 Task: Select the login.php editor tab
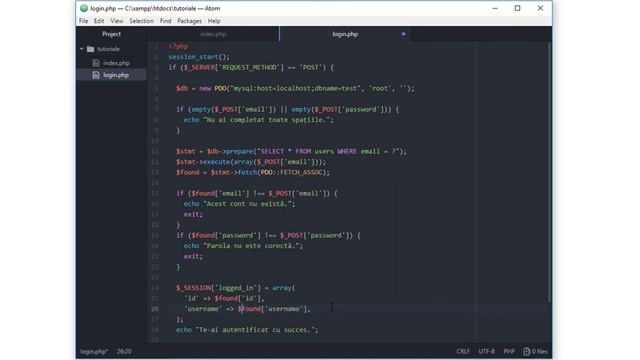[x=345, y=34]
